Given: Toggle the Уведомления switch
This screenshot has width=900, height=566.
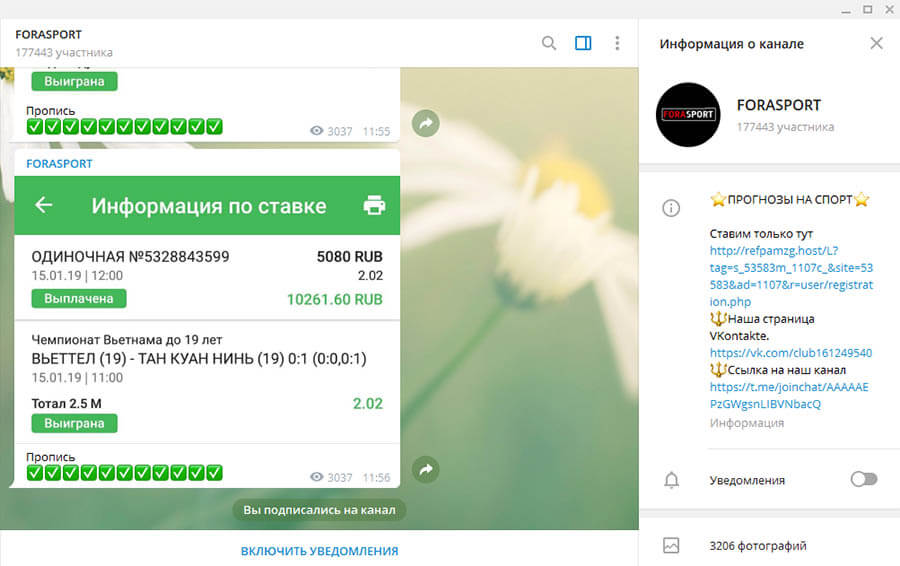Looking at the screenshot, I should pos(864,479).
